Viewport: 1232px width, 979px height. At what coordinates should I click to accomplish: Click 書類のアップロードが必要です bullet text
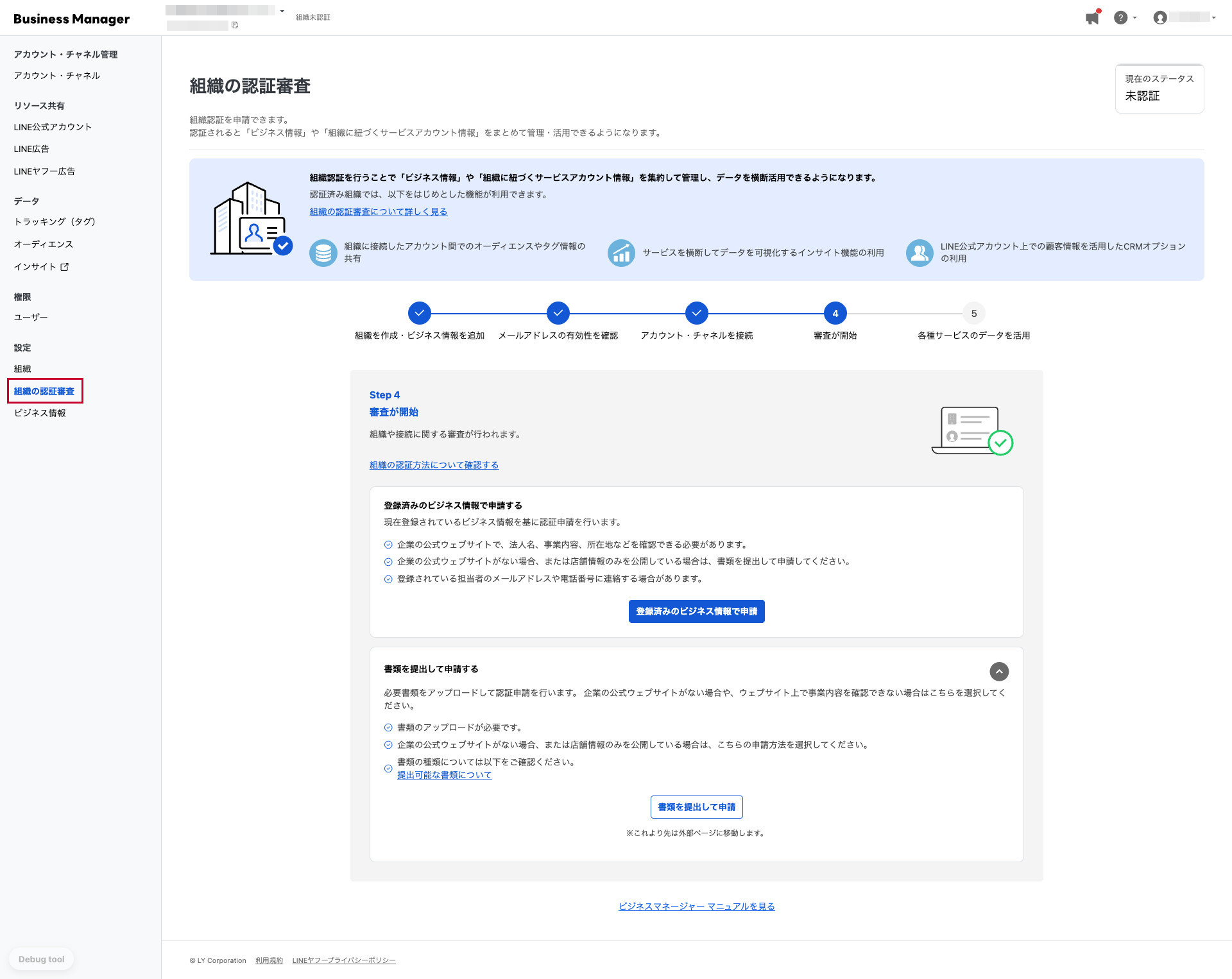(459, 728)
